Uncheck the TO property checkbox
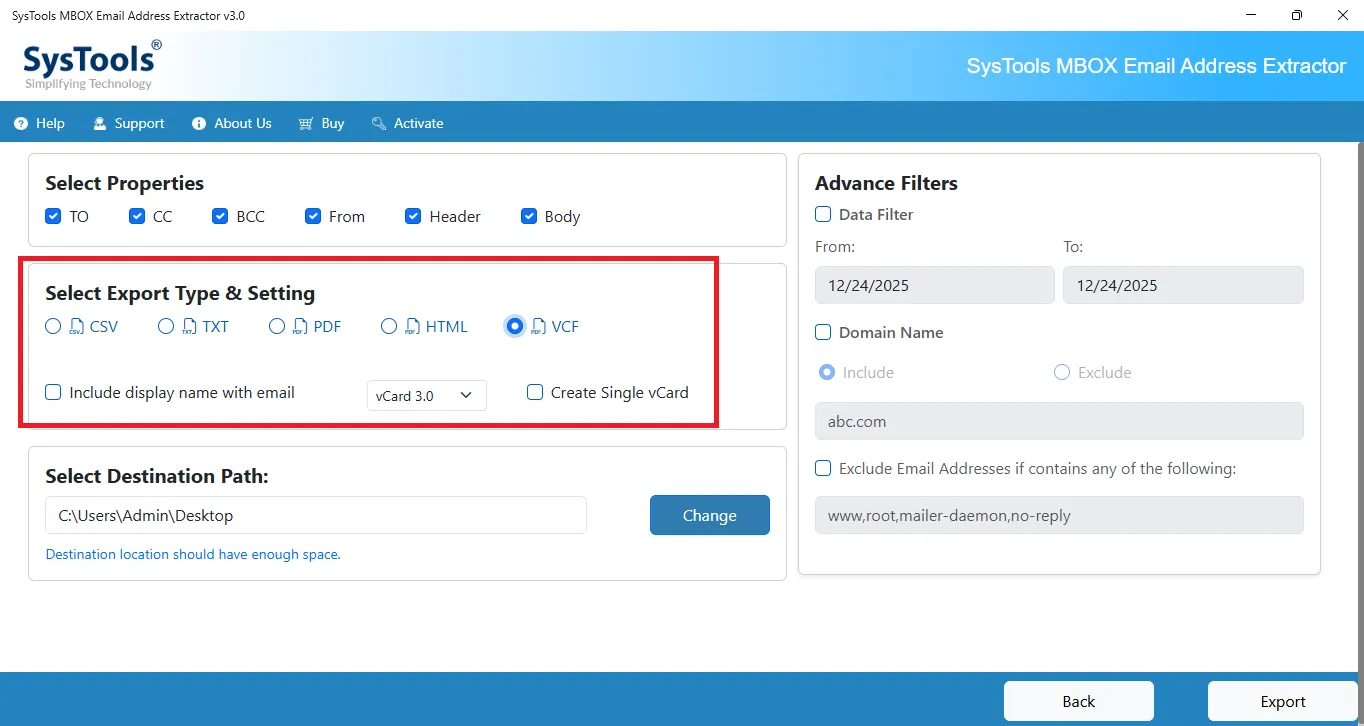1364x726 pixels. pos(54,216)
